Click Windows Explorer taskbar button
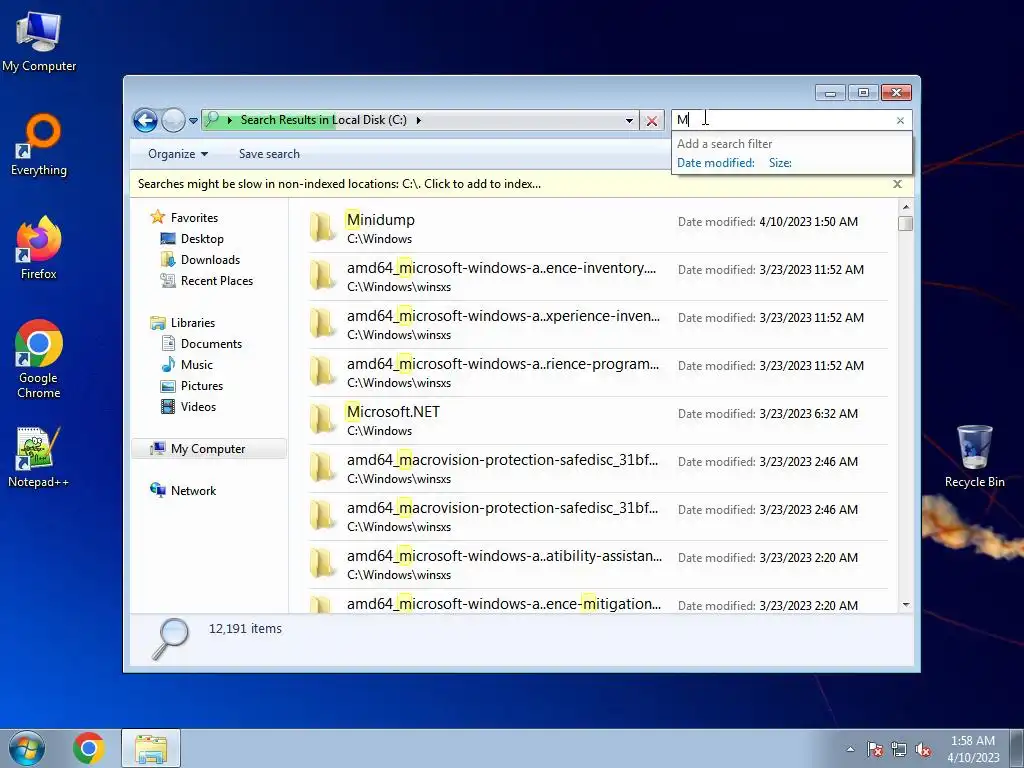 pos(151,748)
